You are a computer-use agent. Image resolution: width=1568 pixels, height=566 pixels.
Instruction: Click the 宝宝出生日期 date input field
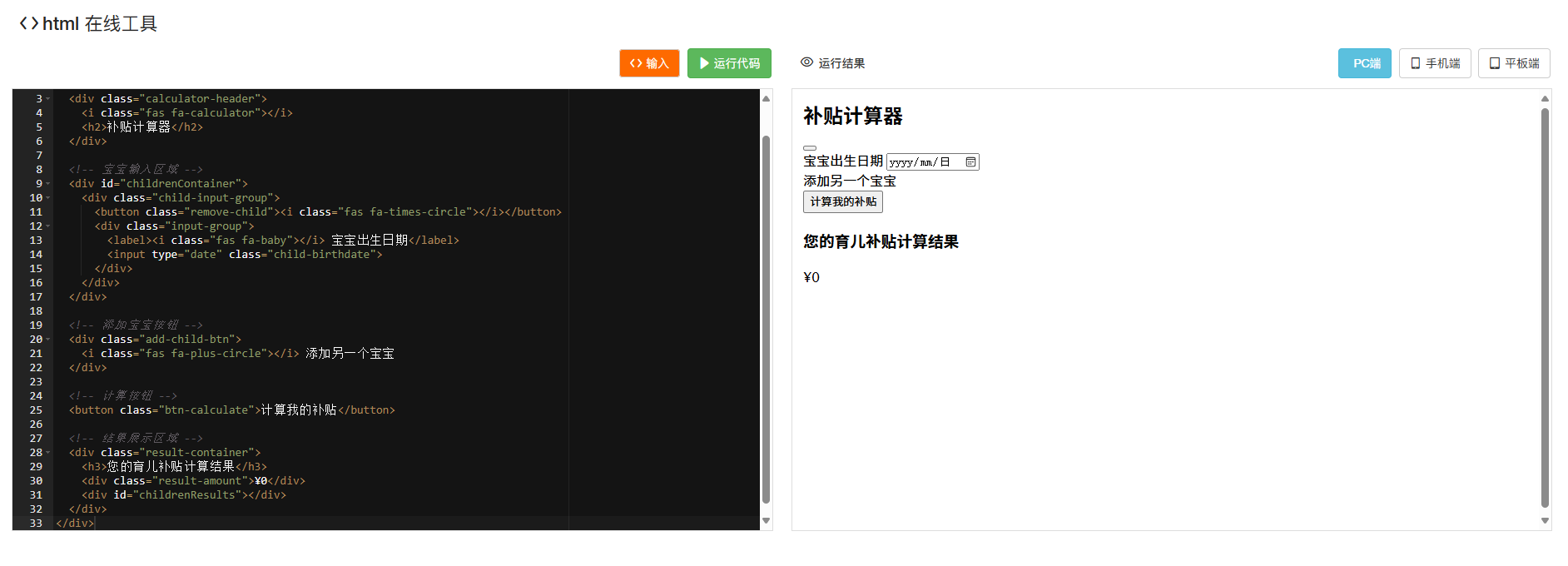(932, 161)
